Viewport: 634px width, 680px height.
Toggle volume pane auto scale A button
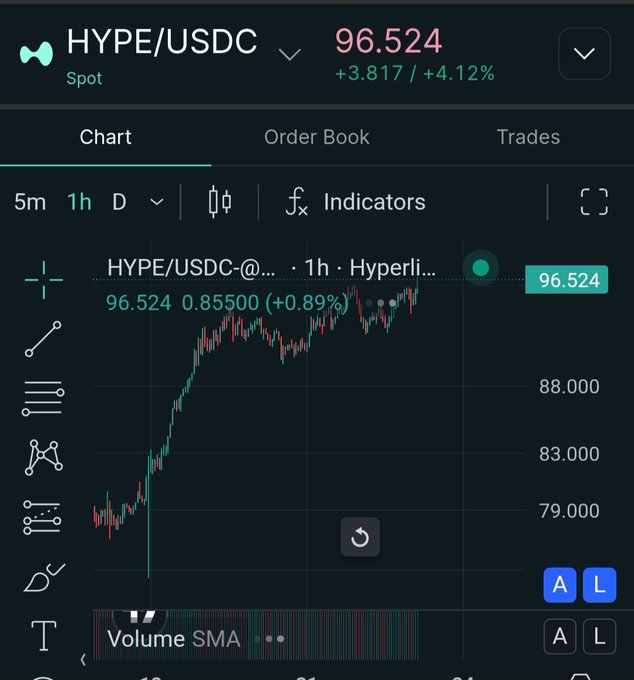coord(560,637)
